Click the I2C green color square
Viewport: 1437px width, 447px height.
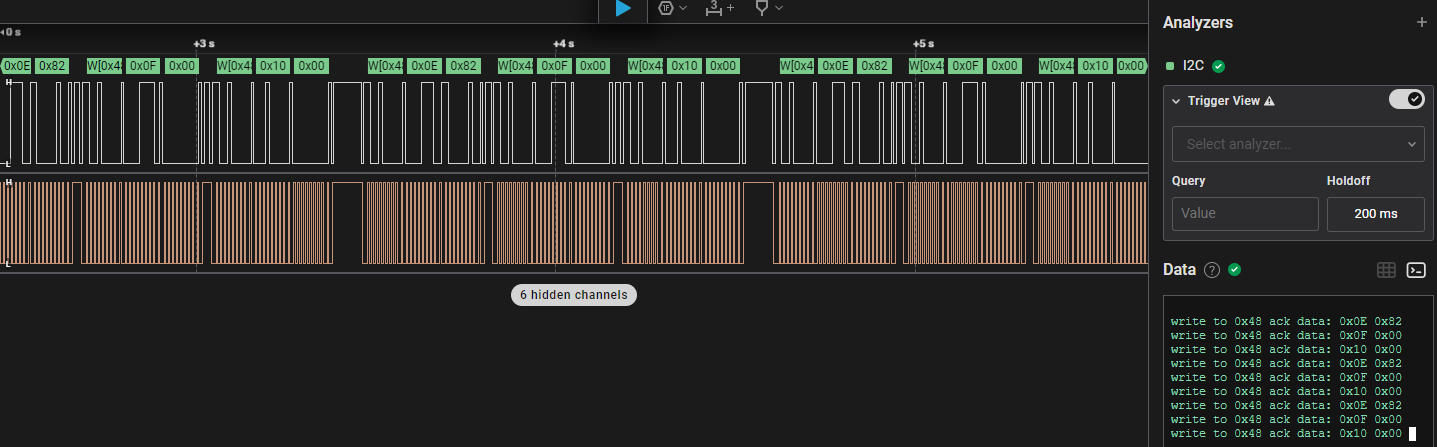pos(1170,66)
